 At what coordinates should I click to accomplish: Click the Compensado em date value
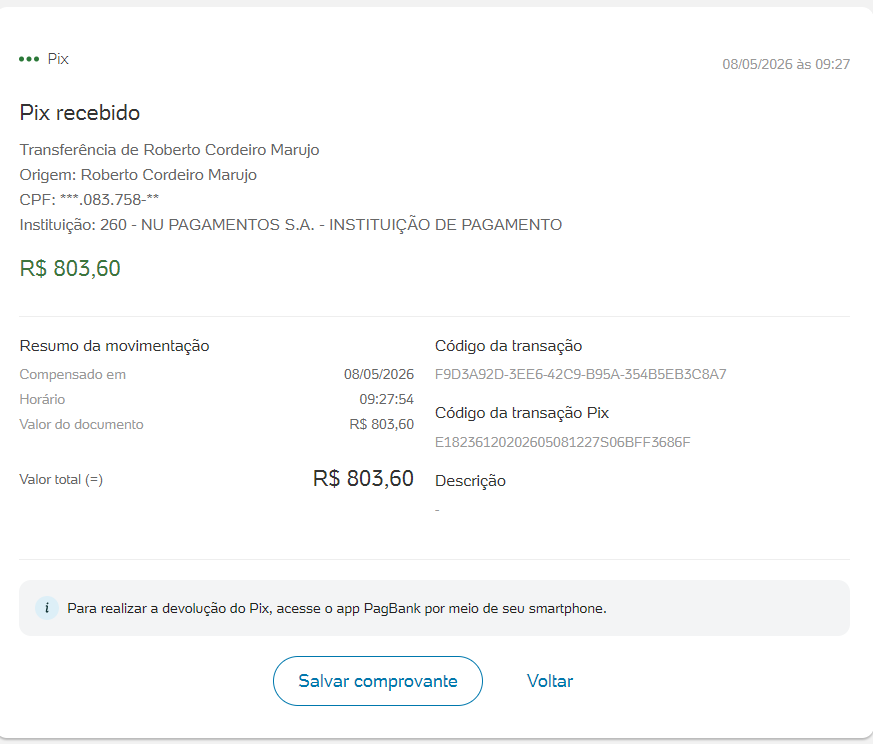coord(379,374)
